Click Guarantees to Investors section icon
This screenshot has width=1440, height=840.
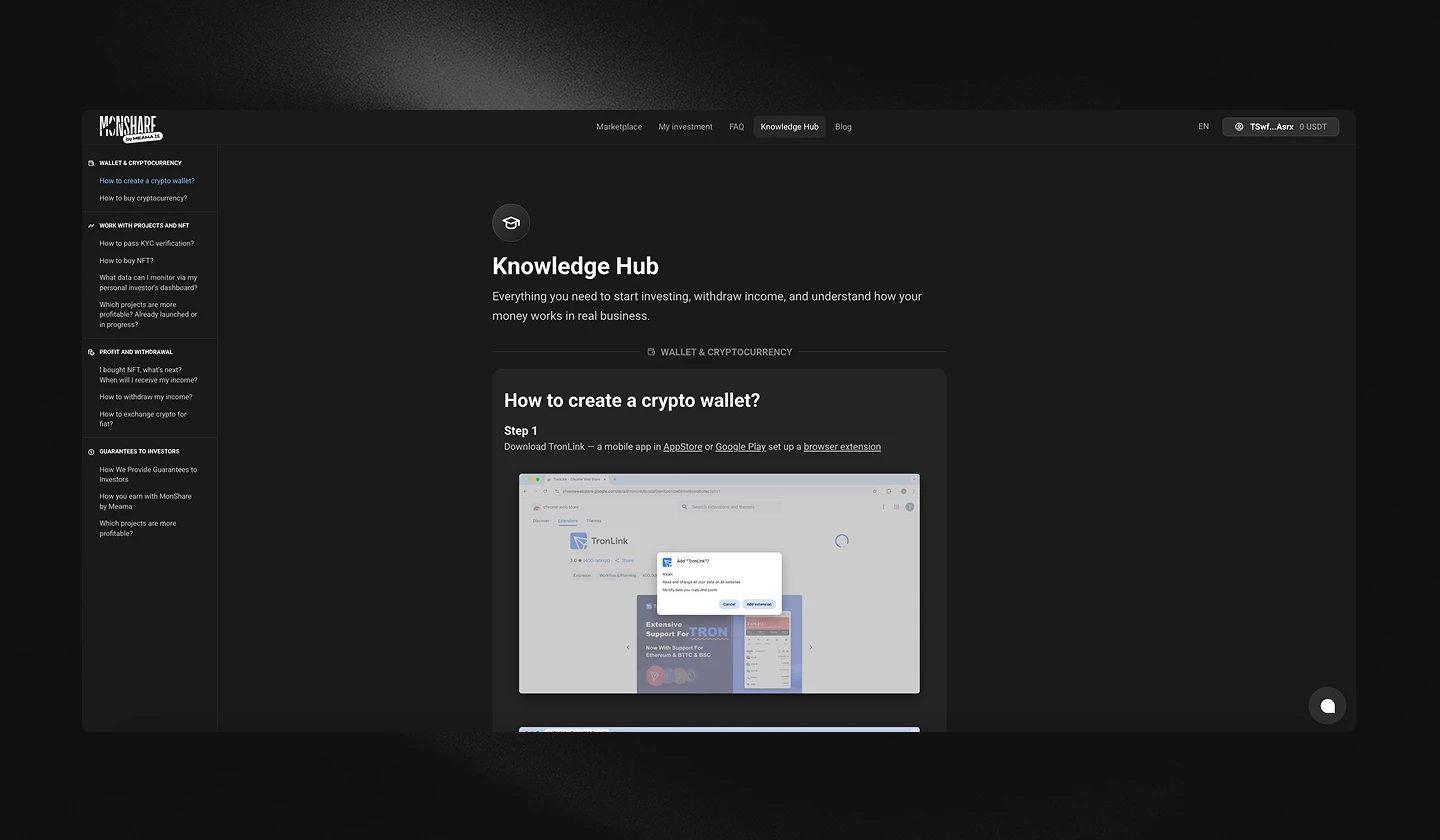[91, 452]
